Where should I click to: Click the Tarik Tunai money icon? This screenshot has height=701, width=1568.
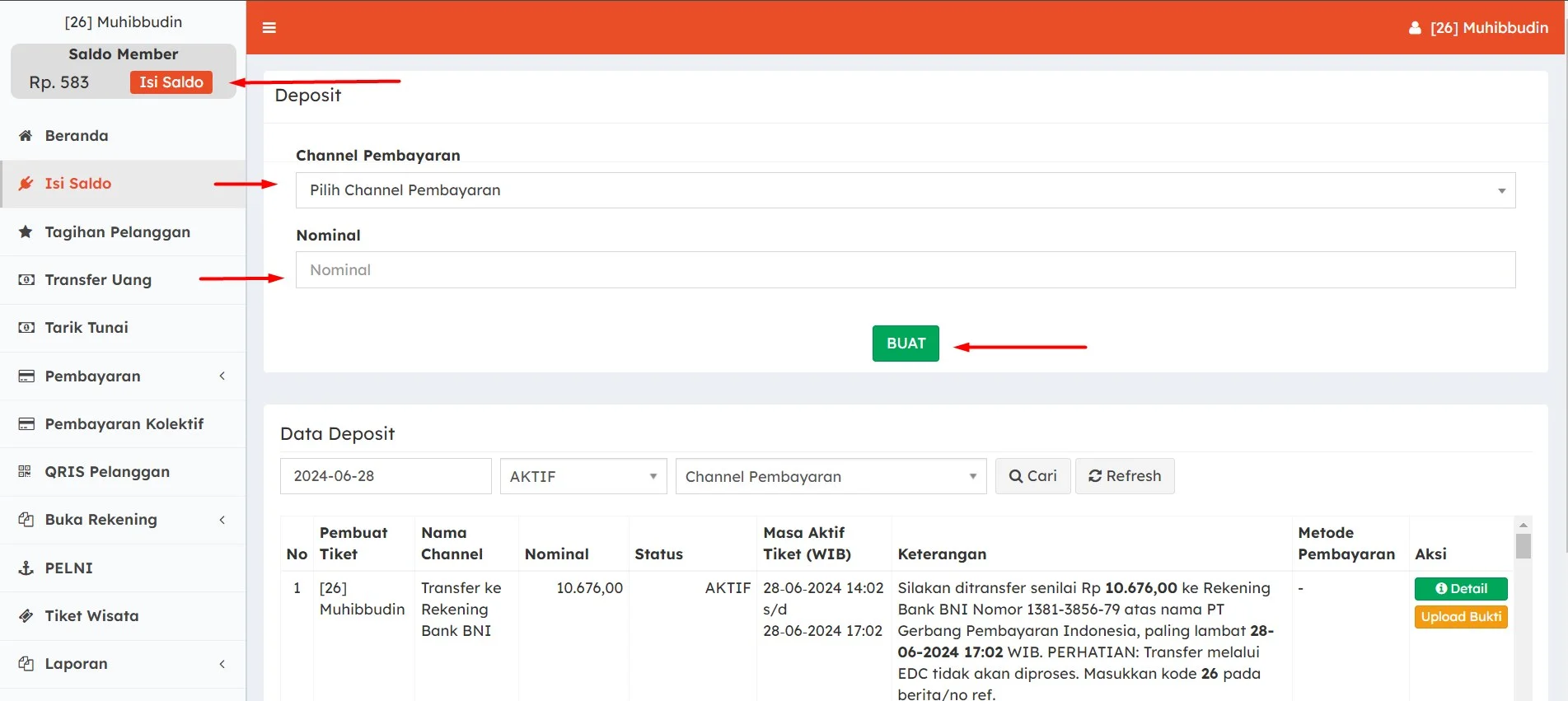click(26, 328)
